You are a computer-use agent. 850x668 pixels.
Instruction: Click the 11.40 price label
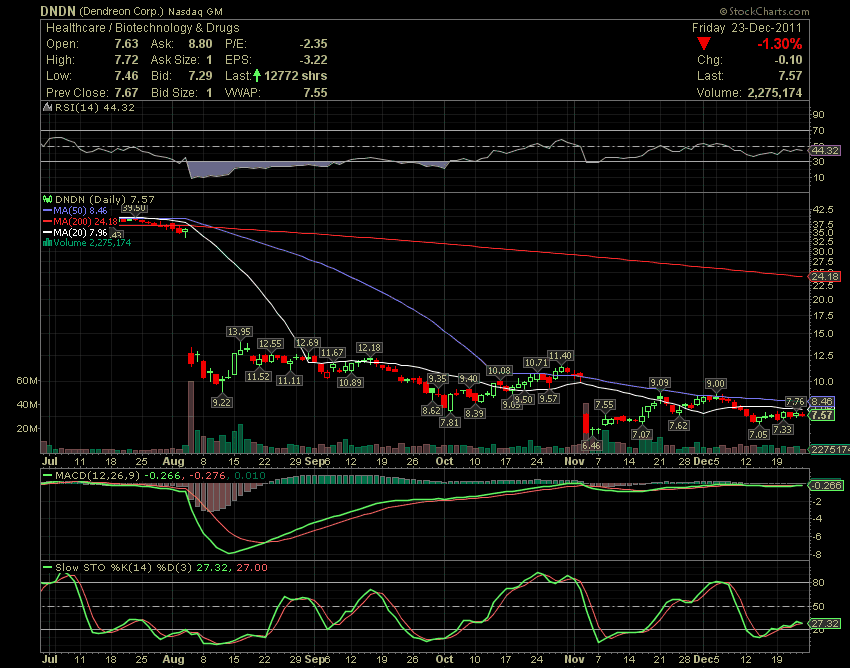point(560,356)
